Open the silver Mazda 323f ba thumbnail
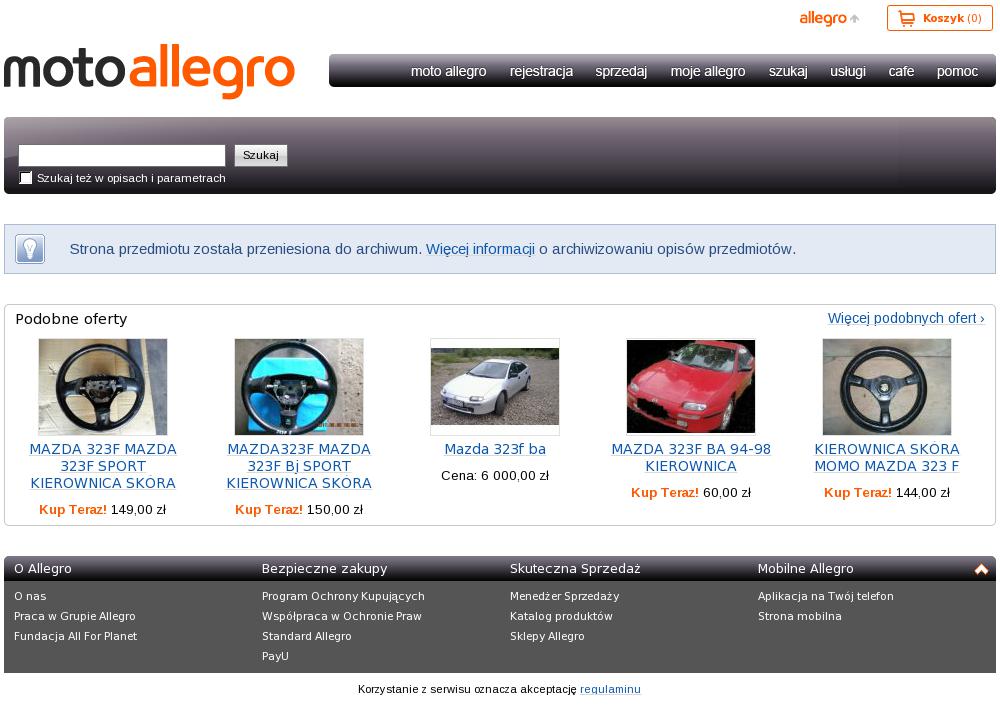The image size is (1000, 709). click(x=495, y=387)
